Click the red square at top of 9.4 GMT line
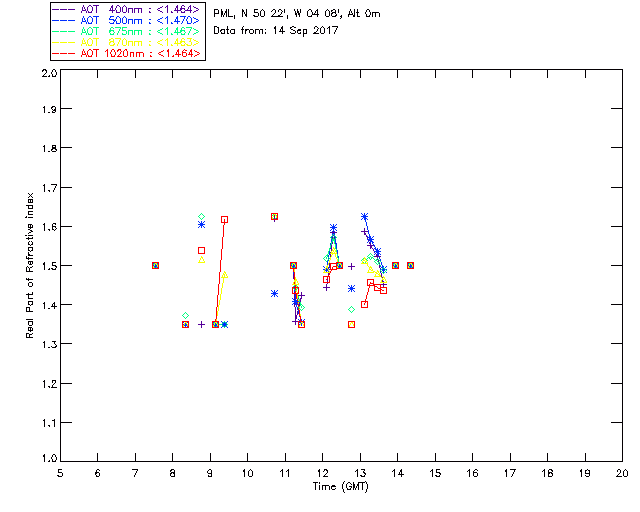 tap(224, 220)
